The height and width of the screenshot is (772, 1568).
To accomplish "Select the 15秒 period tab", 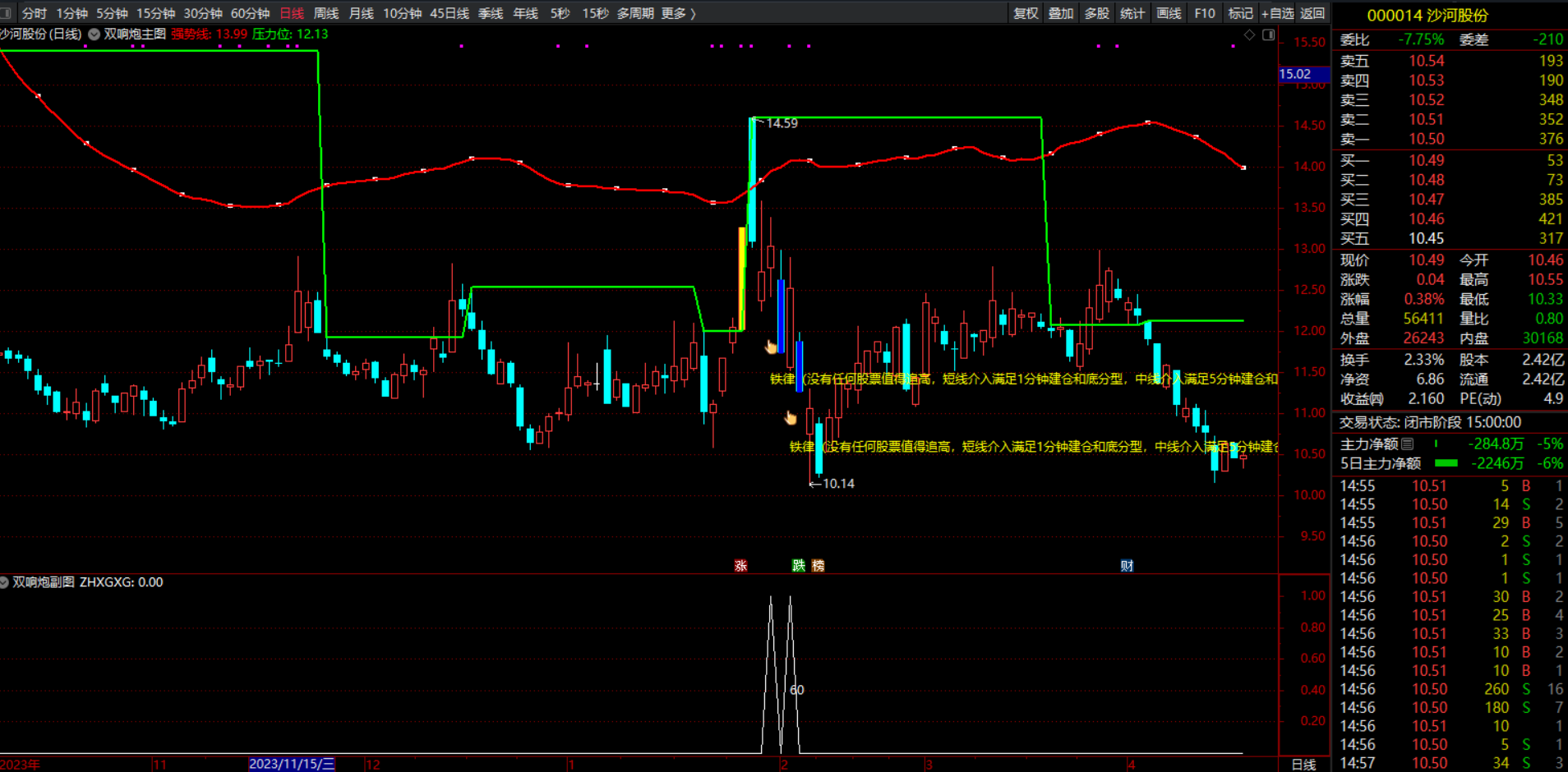I will click(x=595, y=13).
